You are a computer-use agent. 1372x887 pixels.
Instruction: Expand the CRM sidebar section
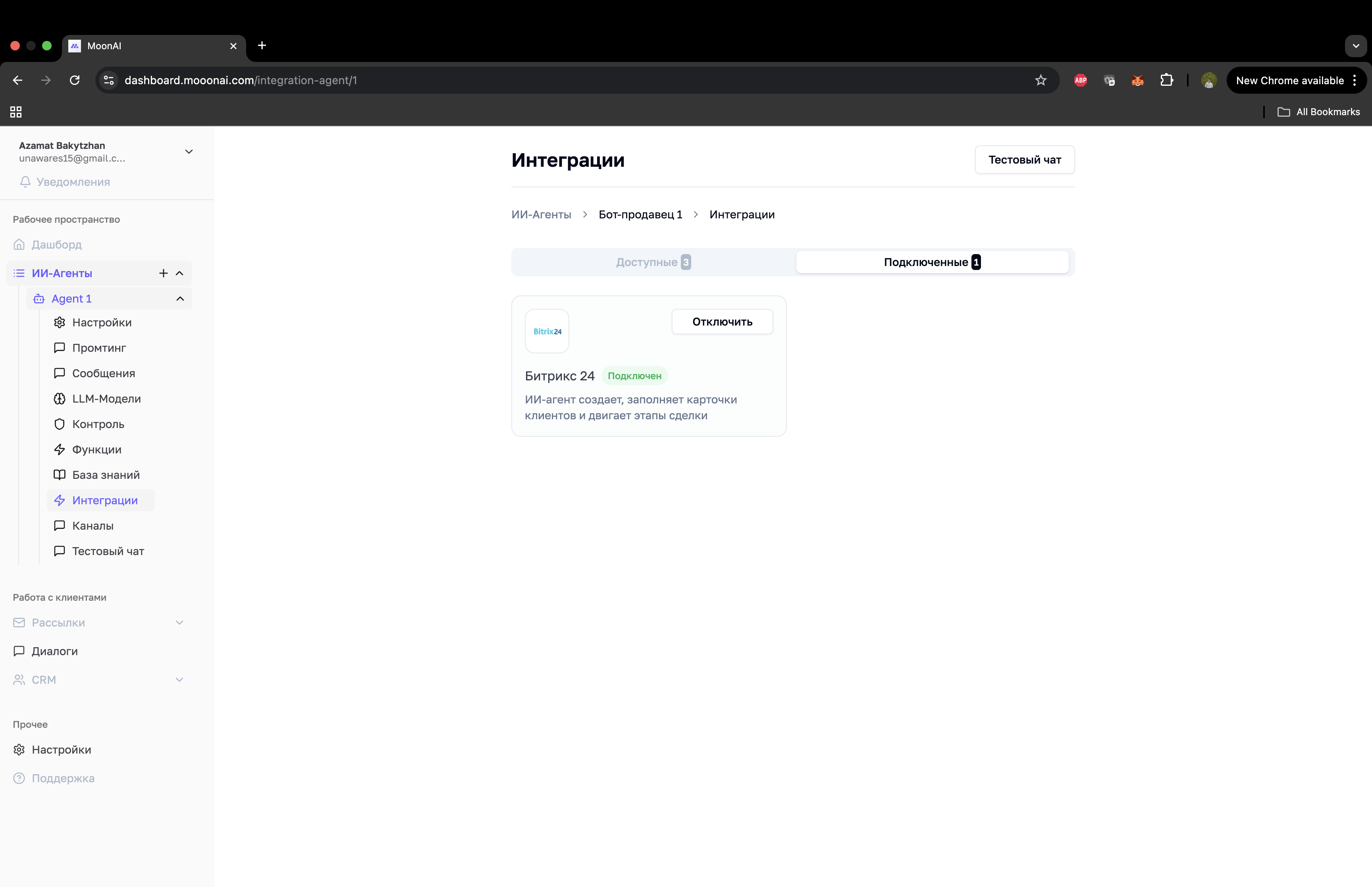coord(179,680)
